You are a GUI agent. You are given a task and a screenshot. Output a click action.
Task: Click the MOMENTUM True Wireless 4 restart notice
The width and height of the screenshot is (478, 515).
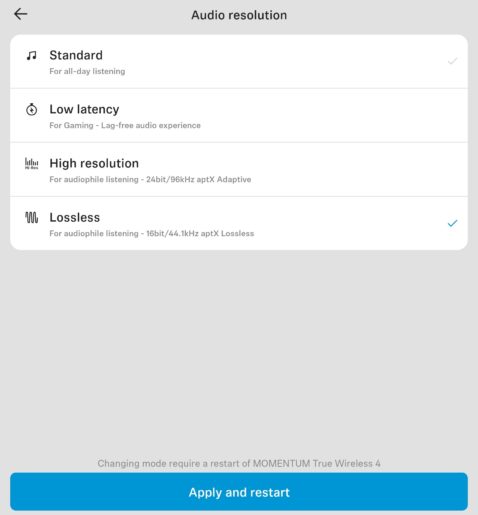tap(239, 463)
